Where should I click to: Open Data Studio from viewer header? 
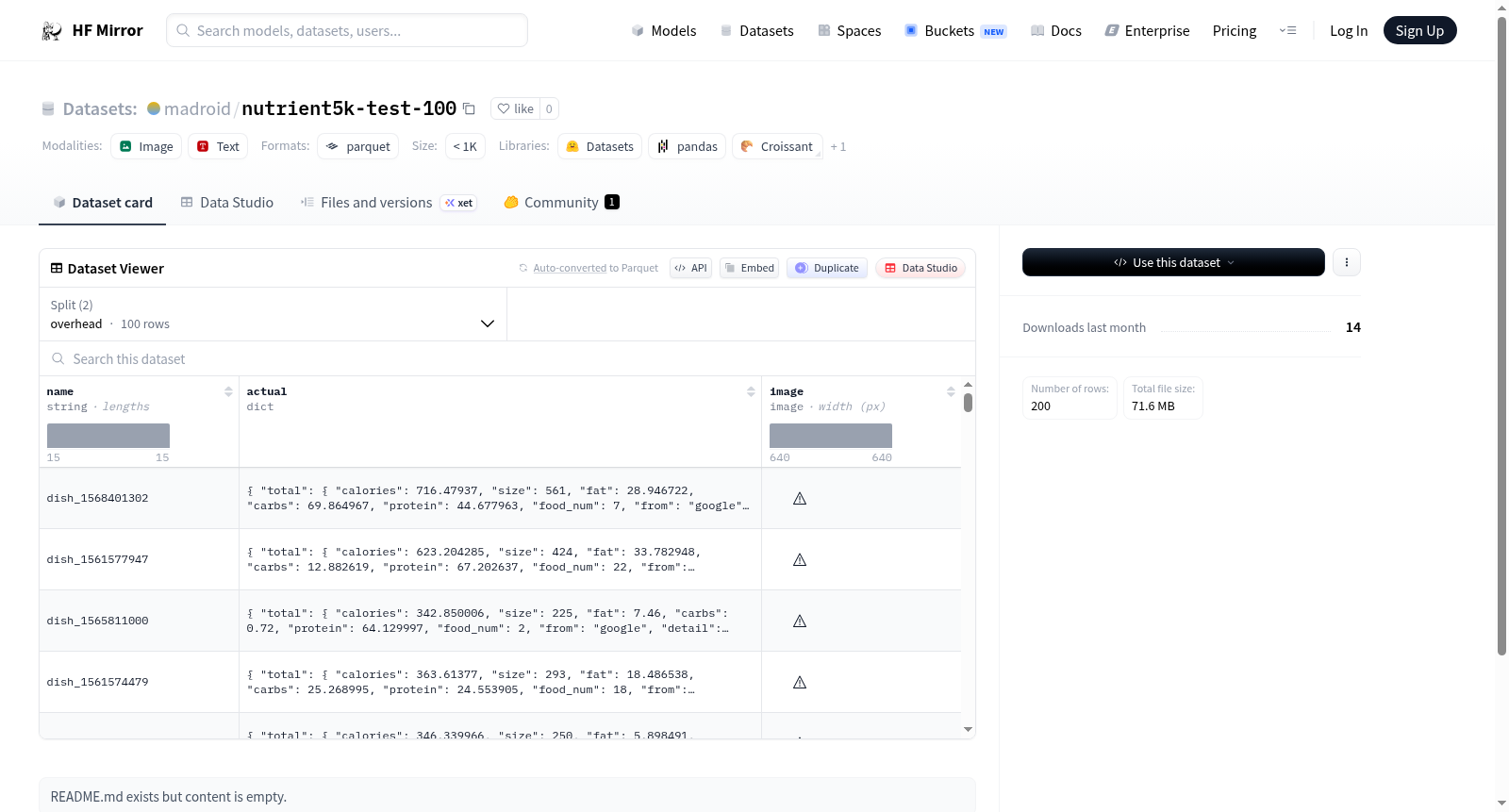pos(920,268)
